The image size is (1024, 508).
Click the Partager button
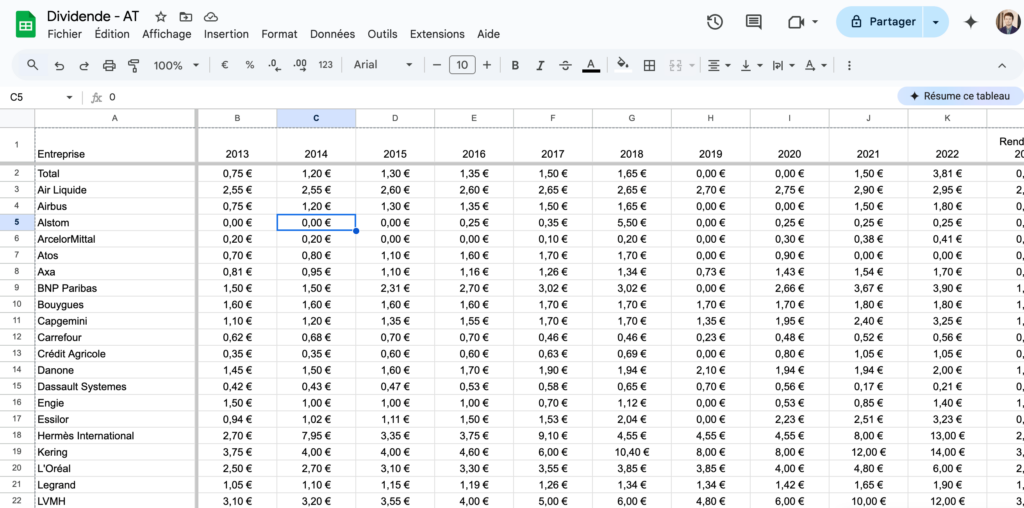pos(881,22)
